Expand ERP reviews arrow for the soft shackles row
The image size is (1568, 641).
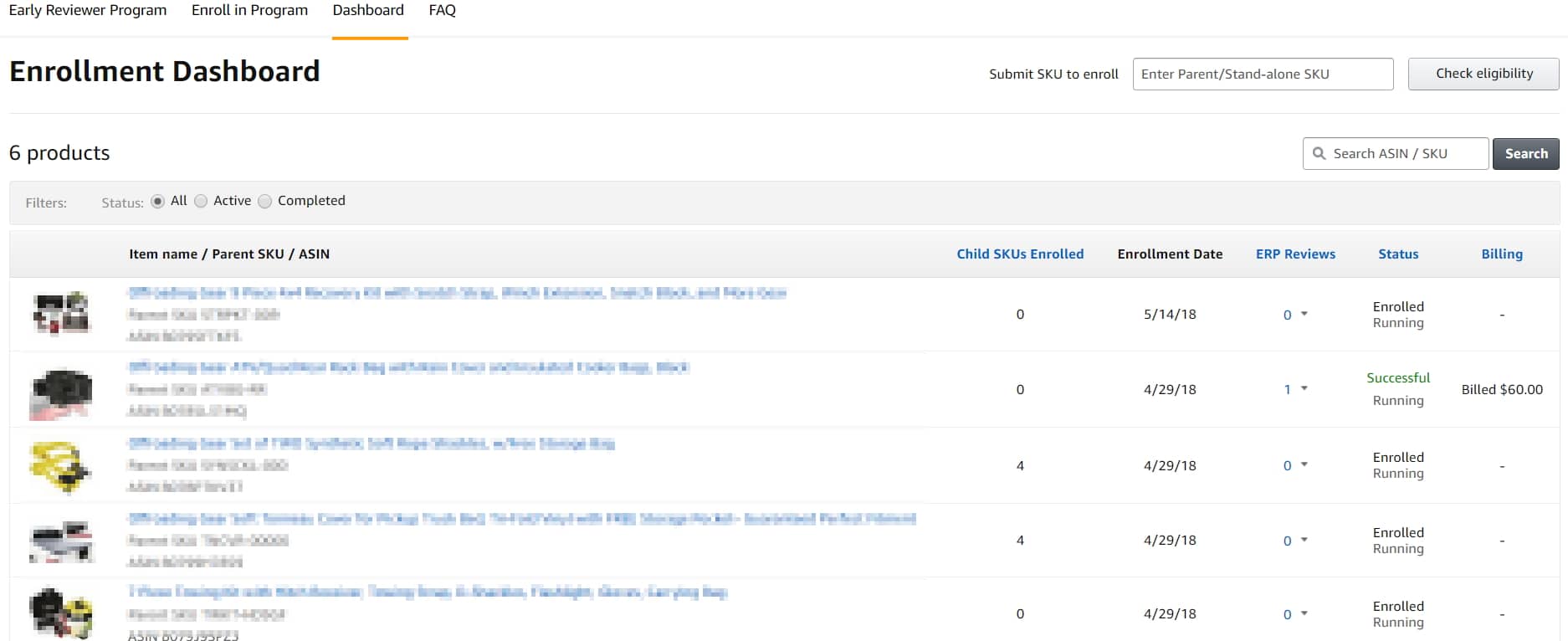[x=1304, y=465]
